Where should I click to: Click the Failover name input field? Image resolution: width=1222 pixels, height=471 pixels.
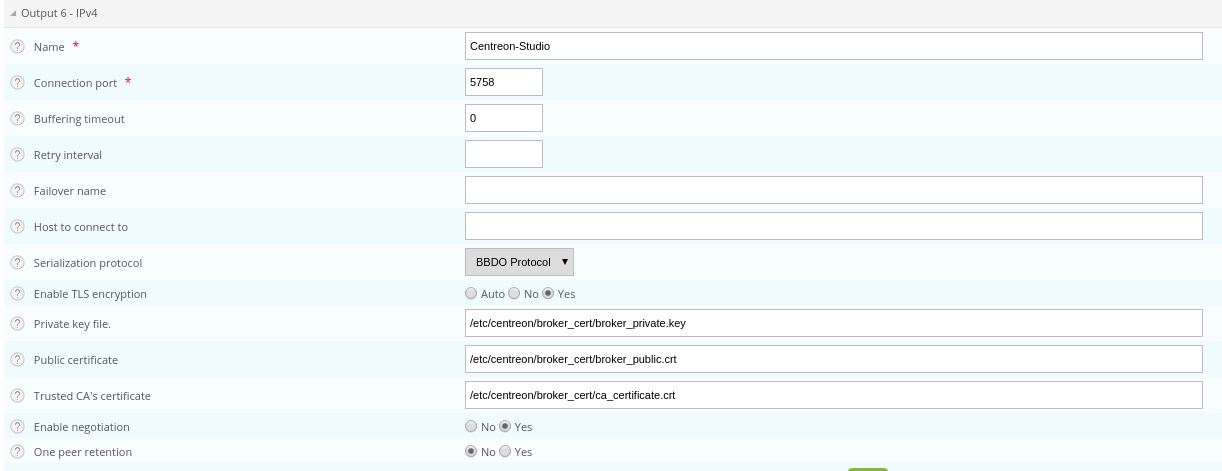pos(833,190)
